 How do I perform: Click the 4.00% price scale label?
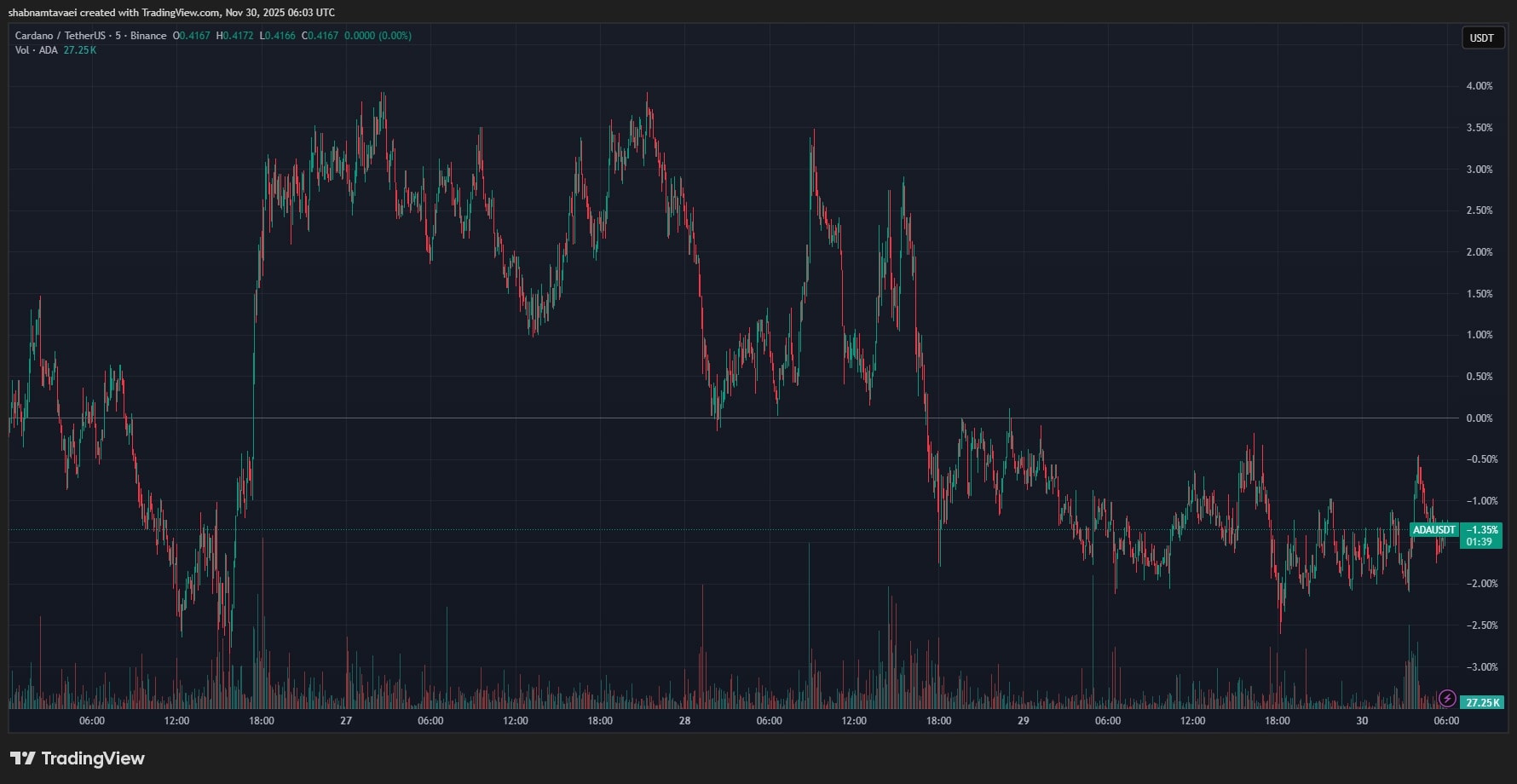pos(1479,86)
